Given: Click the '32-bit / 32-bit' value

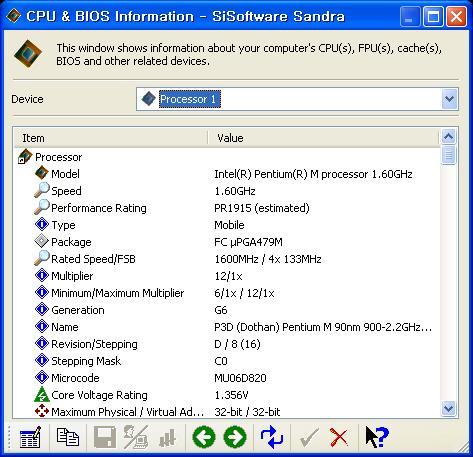Looking at the screenshot, I should click(x=247, y=412).
